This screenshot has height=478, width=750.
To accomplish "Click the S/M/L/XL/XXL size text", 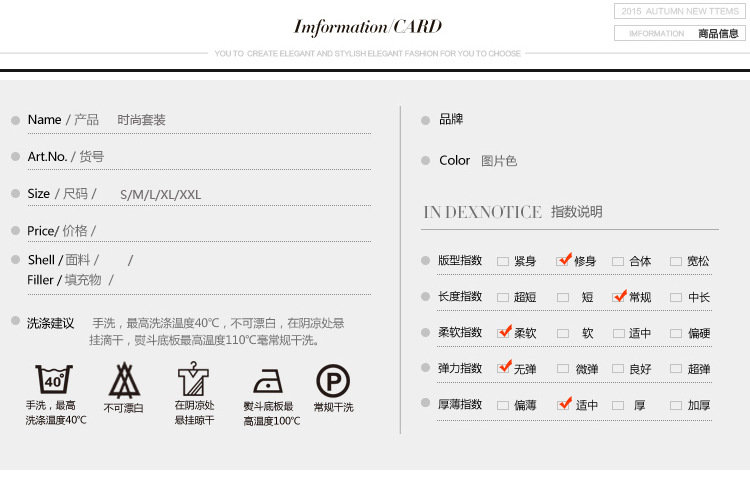I will point(160,194).
